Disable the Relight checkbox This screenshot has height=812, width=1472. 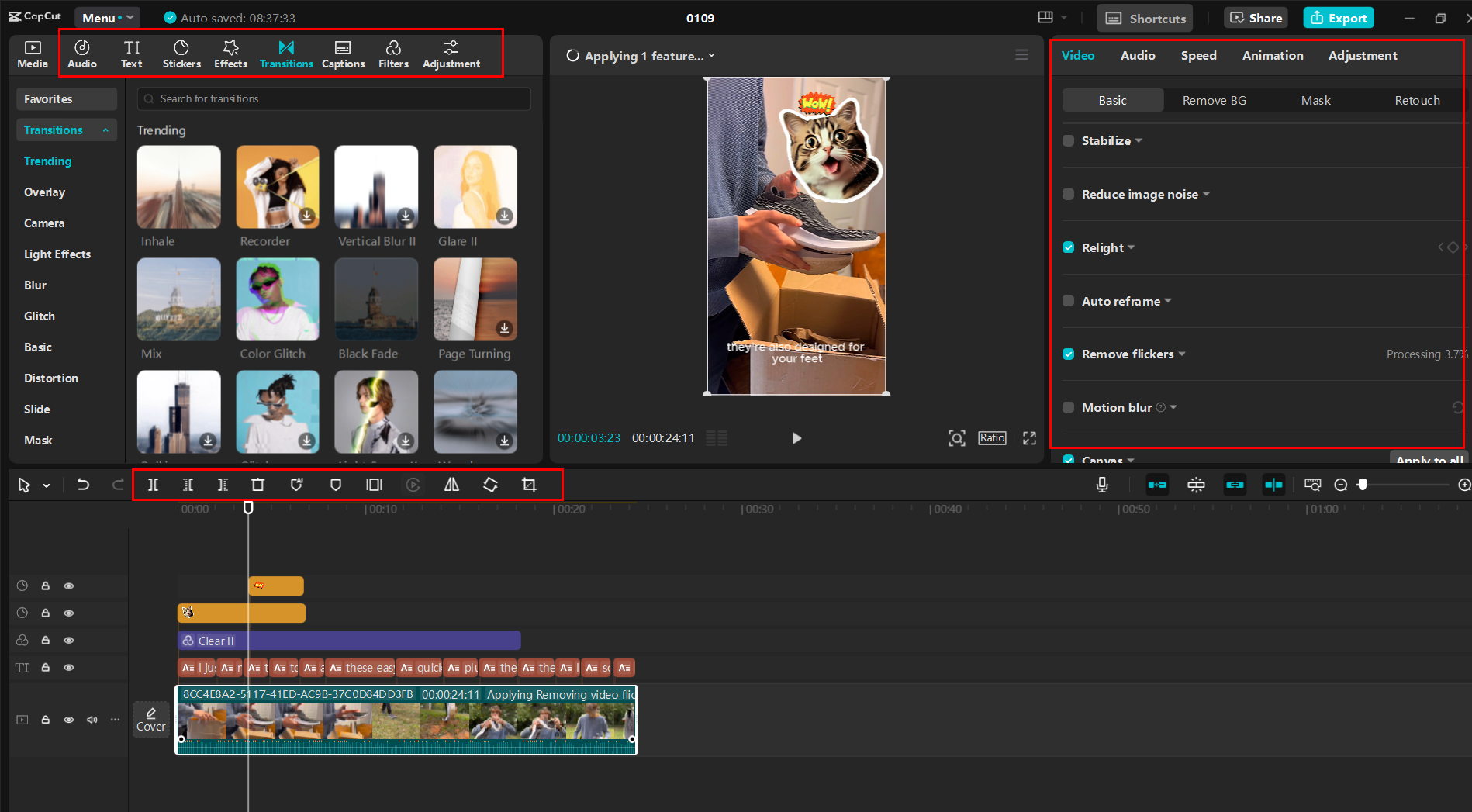(x=1068, y=247)
